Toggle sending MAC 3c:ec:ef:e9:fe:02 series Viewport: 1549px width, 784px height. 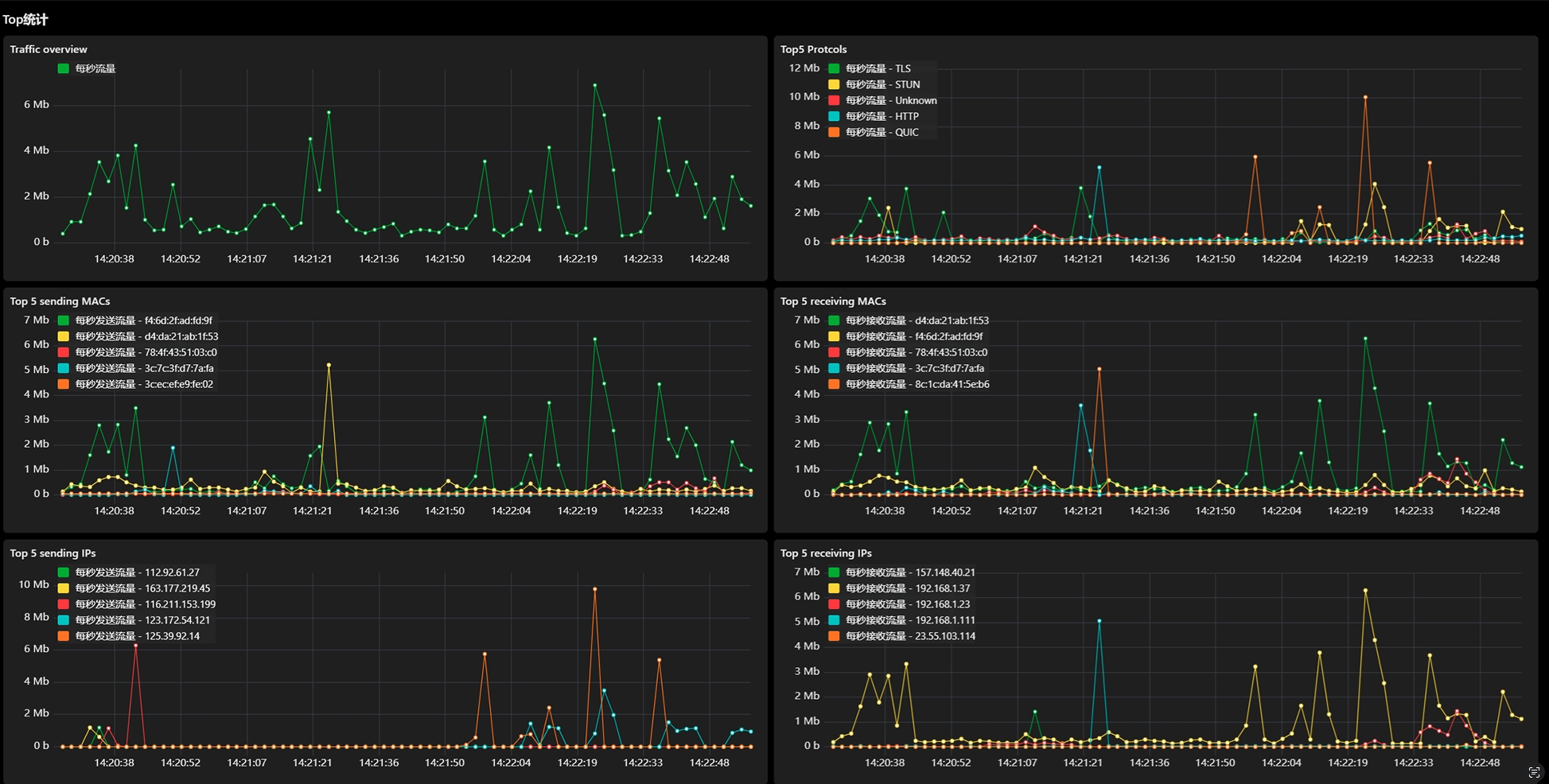(x=144, y=384)
